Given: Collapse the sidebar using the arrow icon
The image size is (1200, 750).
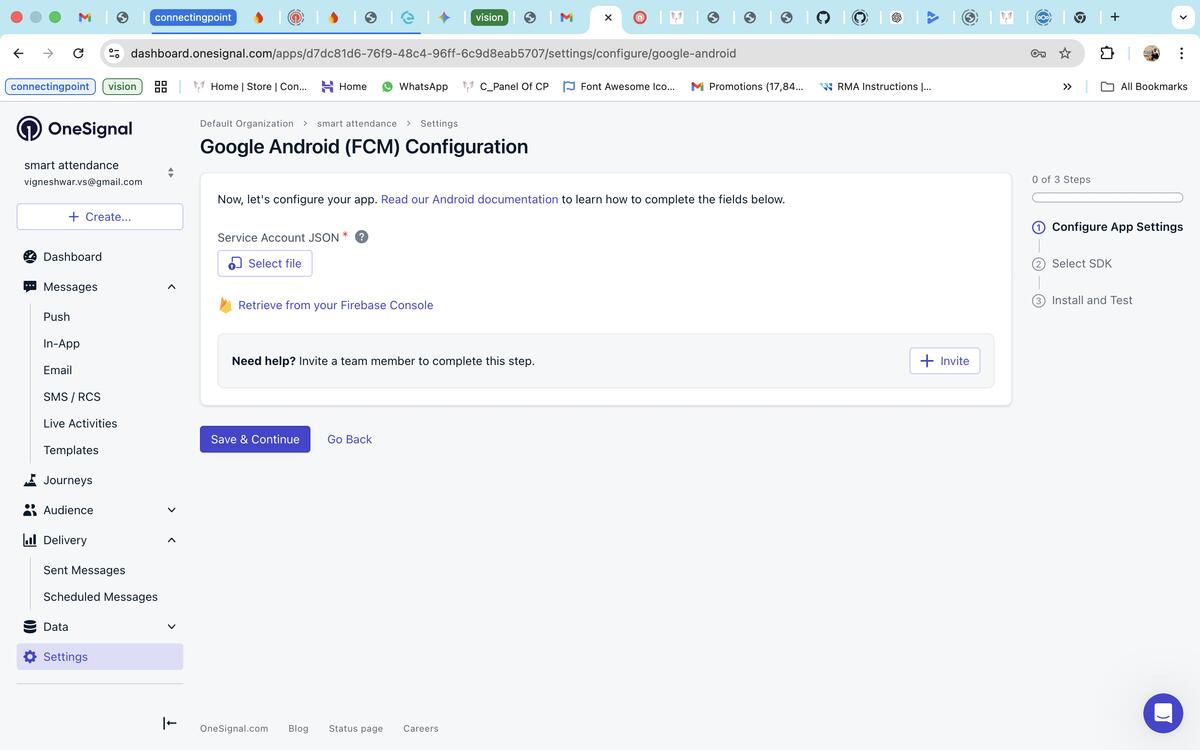Looking at the screenshot, I should click(170, 723).
